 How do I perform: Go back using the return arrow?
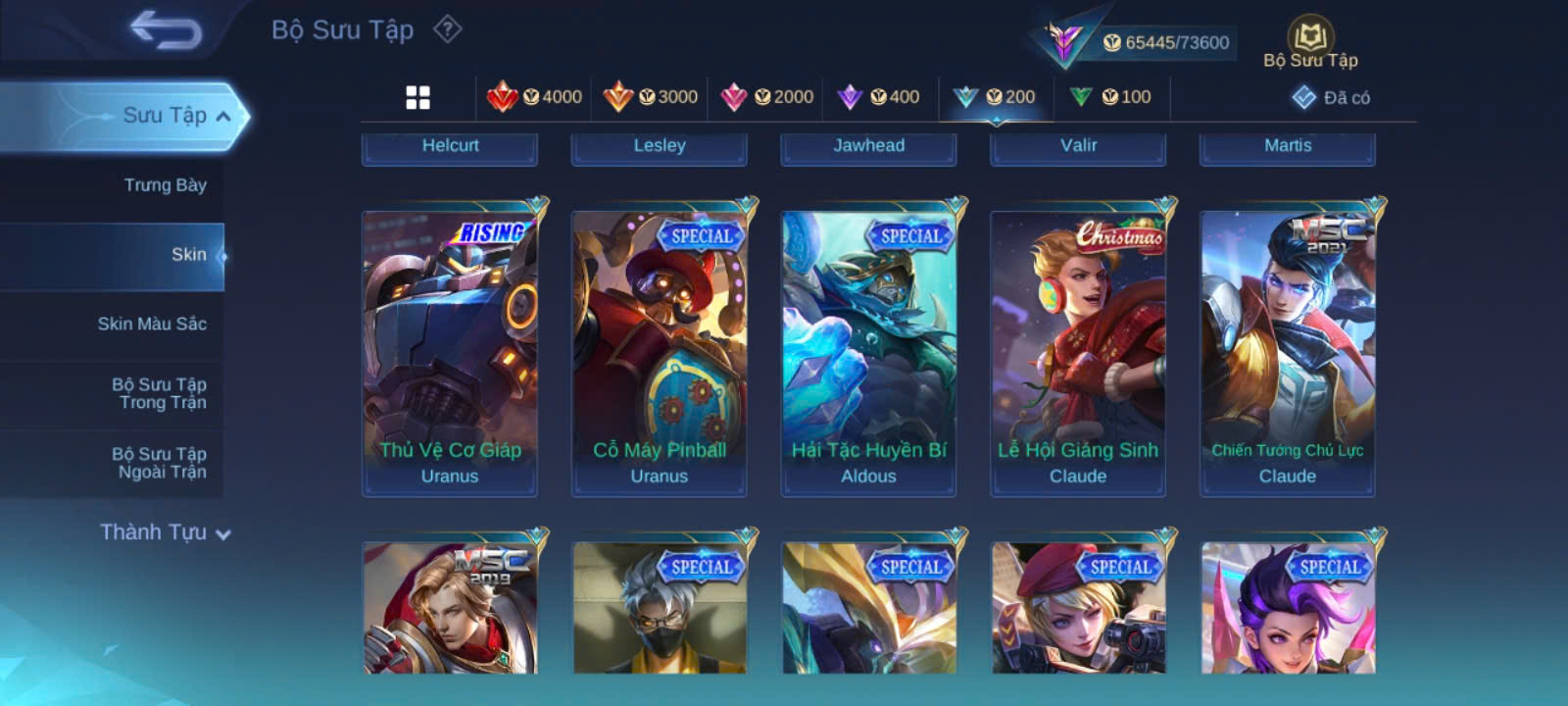tap(166, 29)
